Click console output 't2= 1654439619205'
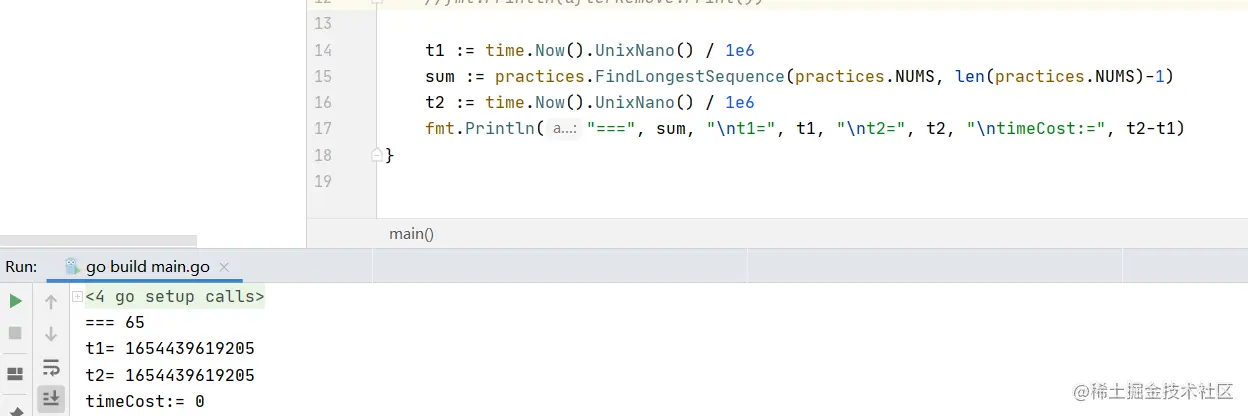The width and height of the screenshot is (1248, 416). (170, 376)
